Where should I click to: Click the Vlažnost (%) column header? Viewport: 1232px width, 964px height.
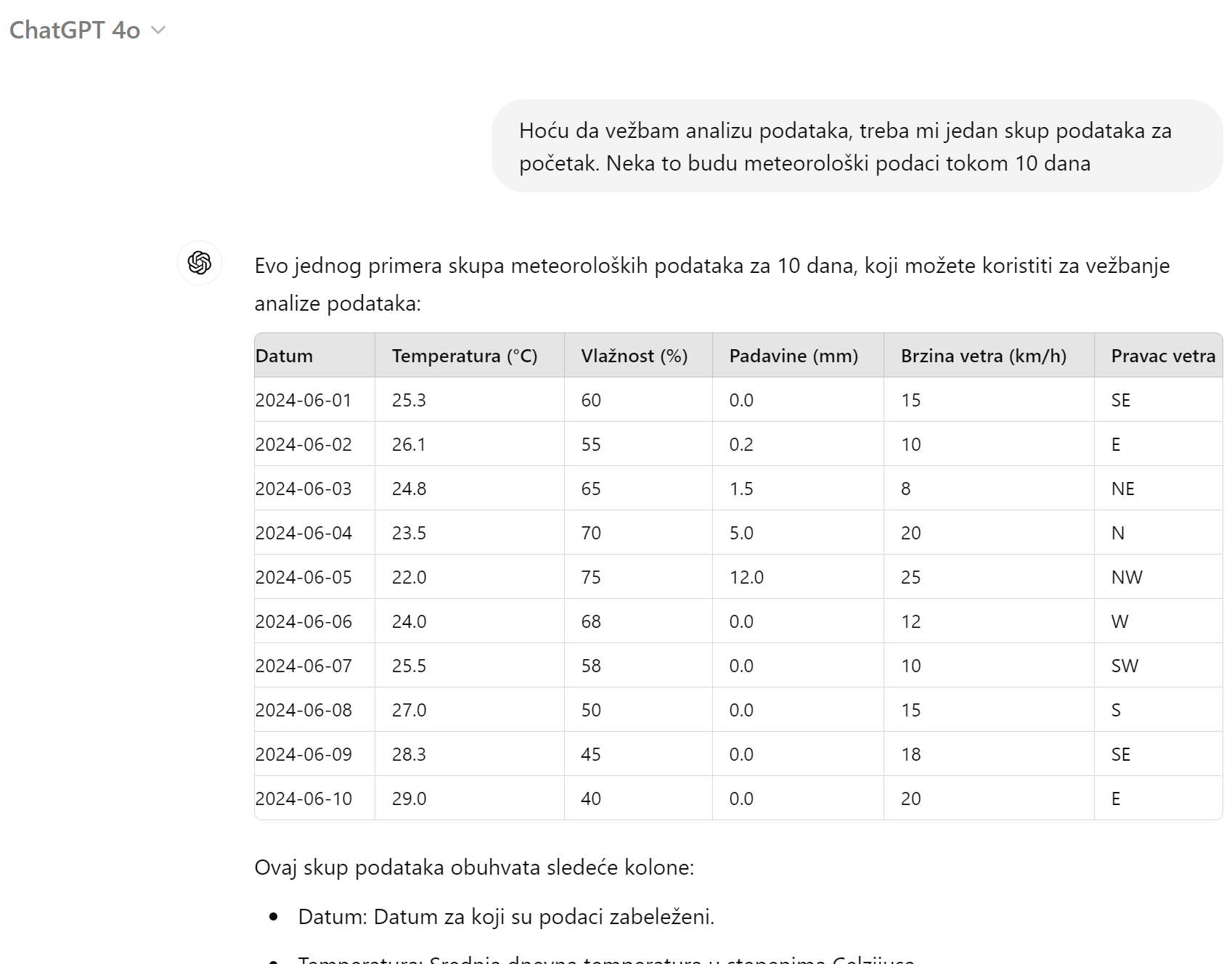[x=638, y=356]
